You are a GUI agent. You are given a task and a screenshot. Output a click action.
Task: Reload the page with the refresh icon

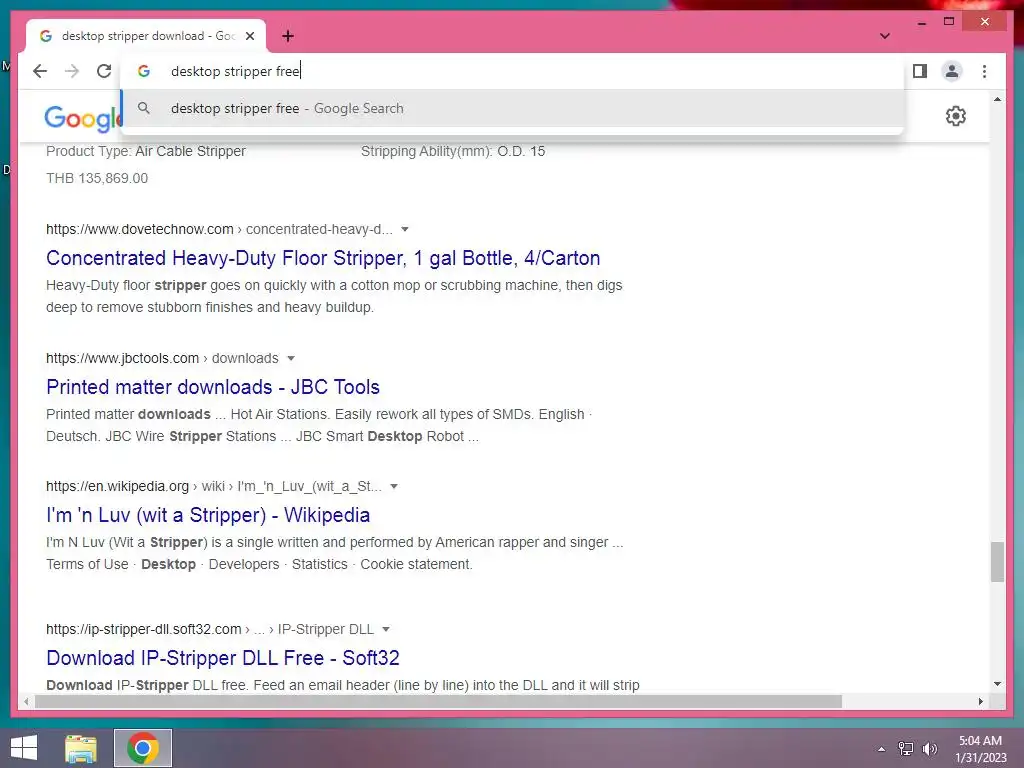(x=104, y=71)
